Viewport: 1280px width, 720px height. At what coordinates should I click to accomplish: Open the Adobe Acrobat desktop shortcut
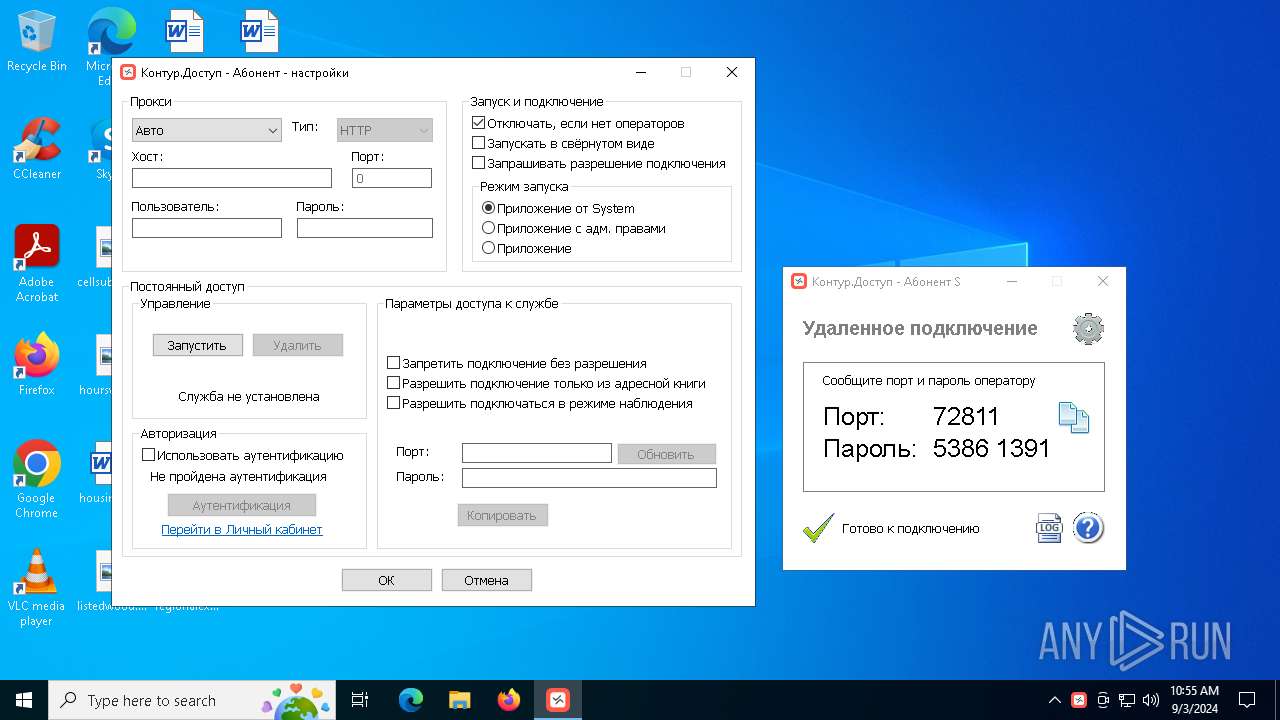click(x=37, y=264)
